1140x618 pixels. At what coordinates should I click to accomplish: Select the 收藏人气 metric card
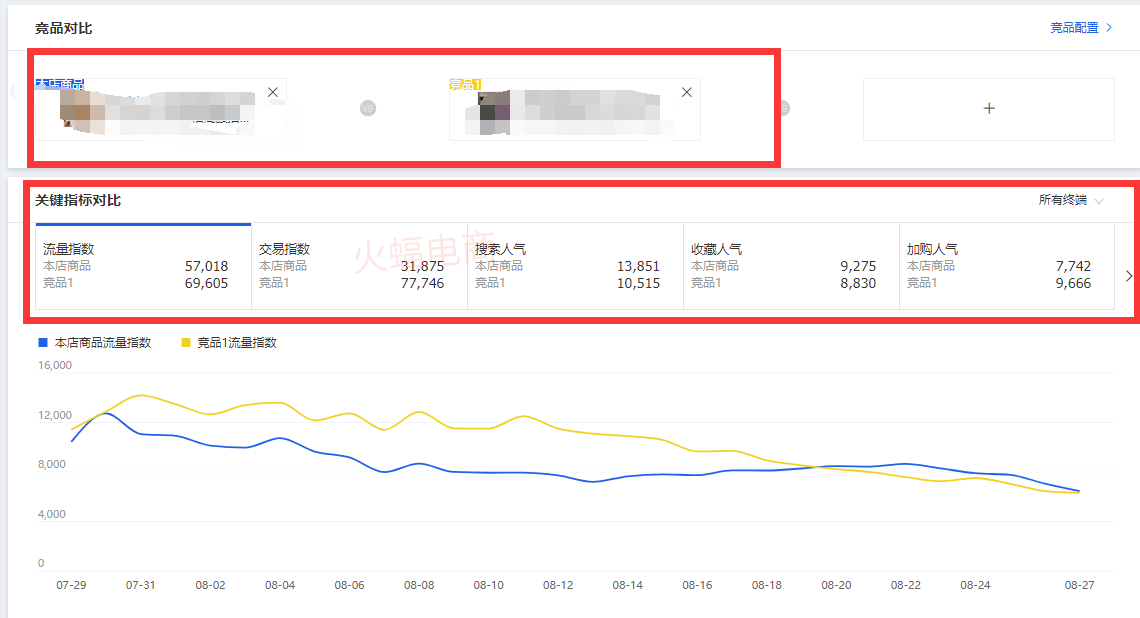point(791,266)
